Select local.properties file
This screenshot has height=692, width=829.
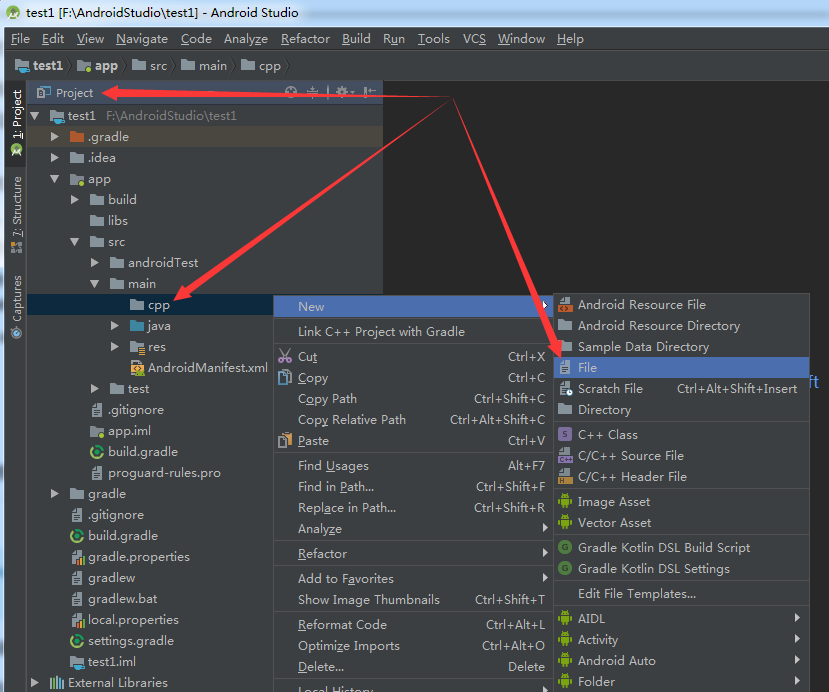125,620
